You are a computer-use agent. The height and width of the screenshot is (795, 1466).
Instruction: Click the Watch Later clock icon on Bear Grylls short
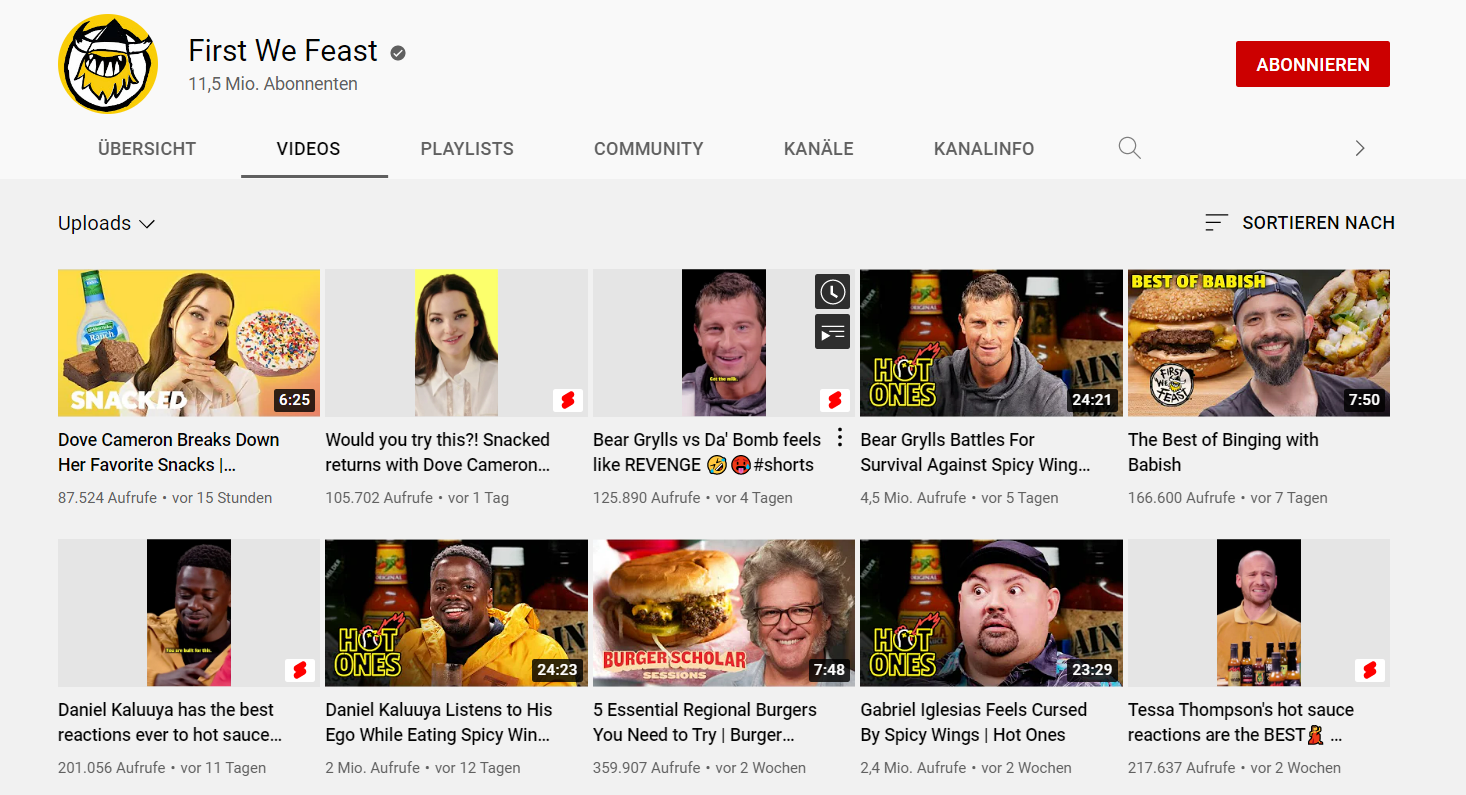click(832, 292)
